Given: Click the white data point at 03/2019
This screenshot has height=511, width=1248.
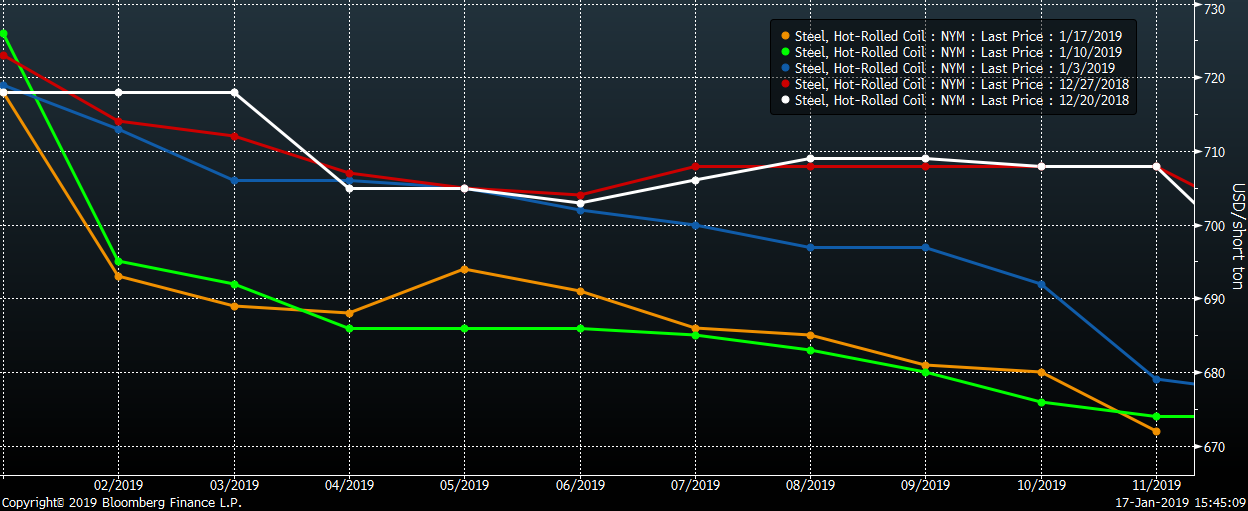Looking at the screenshot, I should click(234, 93).
